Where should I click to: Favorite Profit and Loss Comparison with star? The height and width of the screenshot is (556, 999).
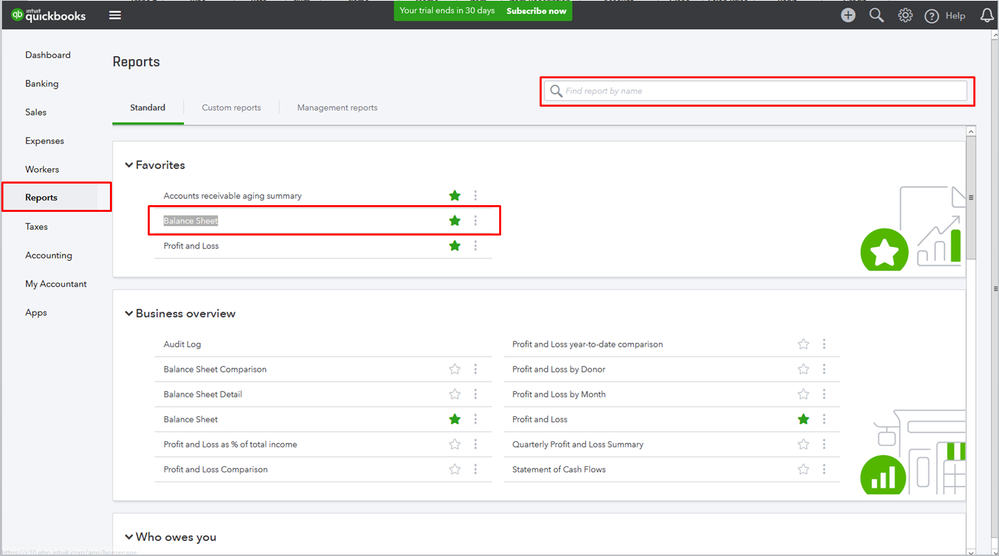(454, 469)
